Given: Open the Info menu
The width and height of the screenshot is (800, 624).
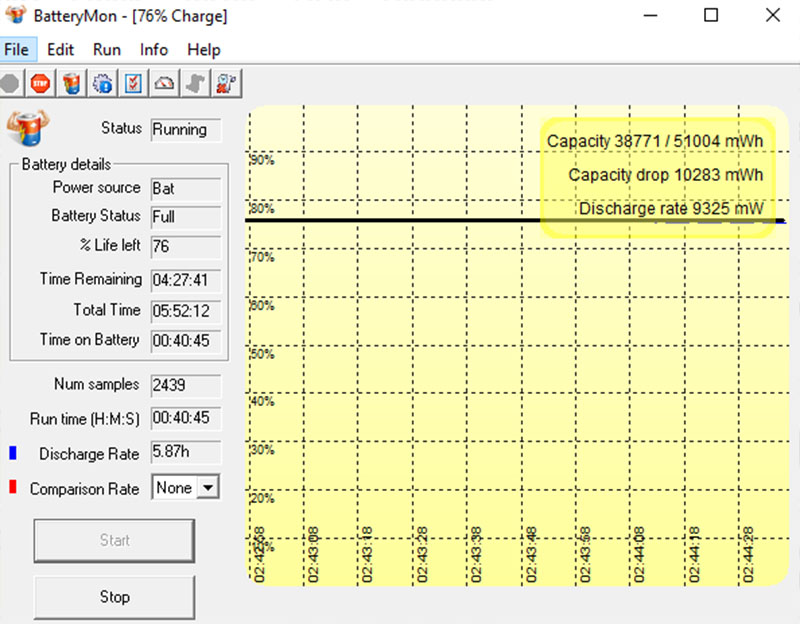Looking at the screenshot, I should [154, 49].
